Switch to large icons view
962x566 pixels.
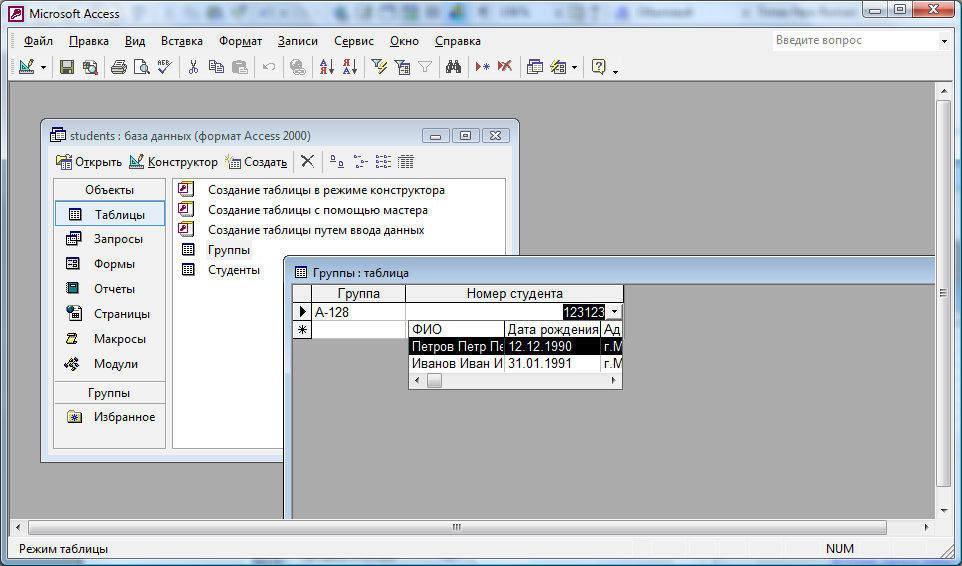337,161
